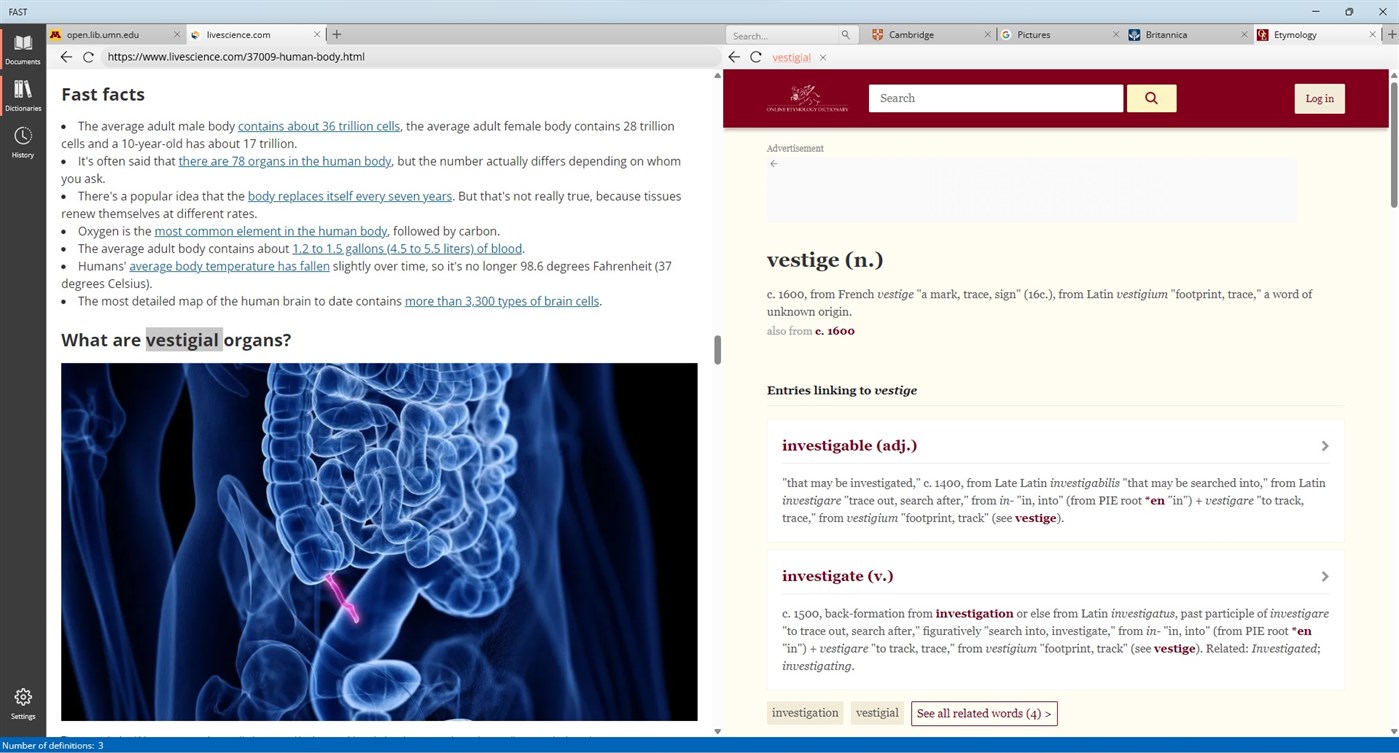Open See all related words (4)
1399x753 pixels.
pos(983,713)
